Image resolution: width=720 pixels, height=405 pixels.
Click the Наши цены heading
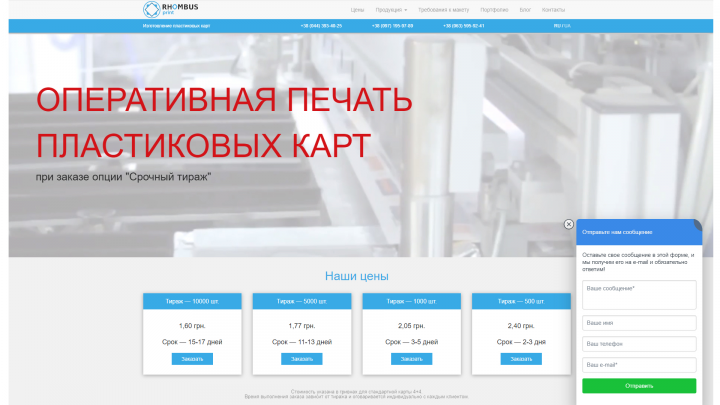click(357, 276)
